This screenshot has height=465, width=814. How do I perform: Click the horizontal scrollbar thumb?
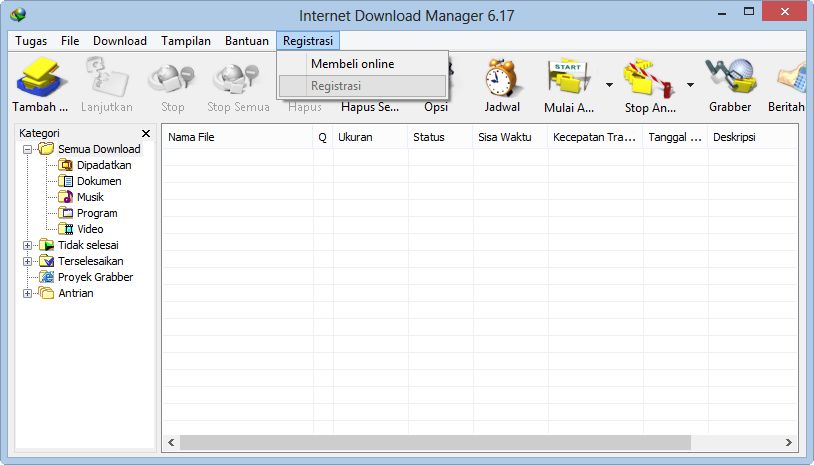point(435,442)
